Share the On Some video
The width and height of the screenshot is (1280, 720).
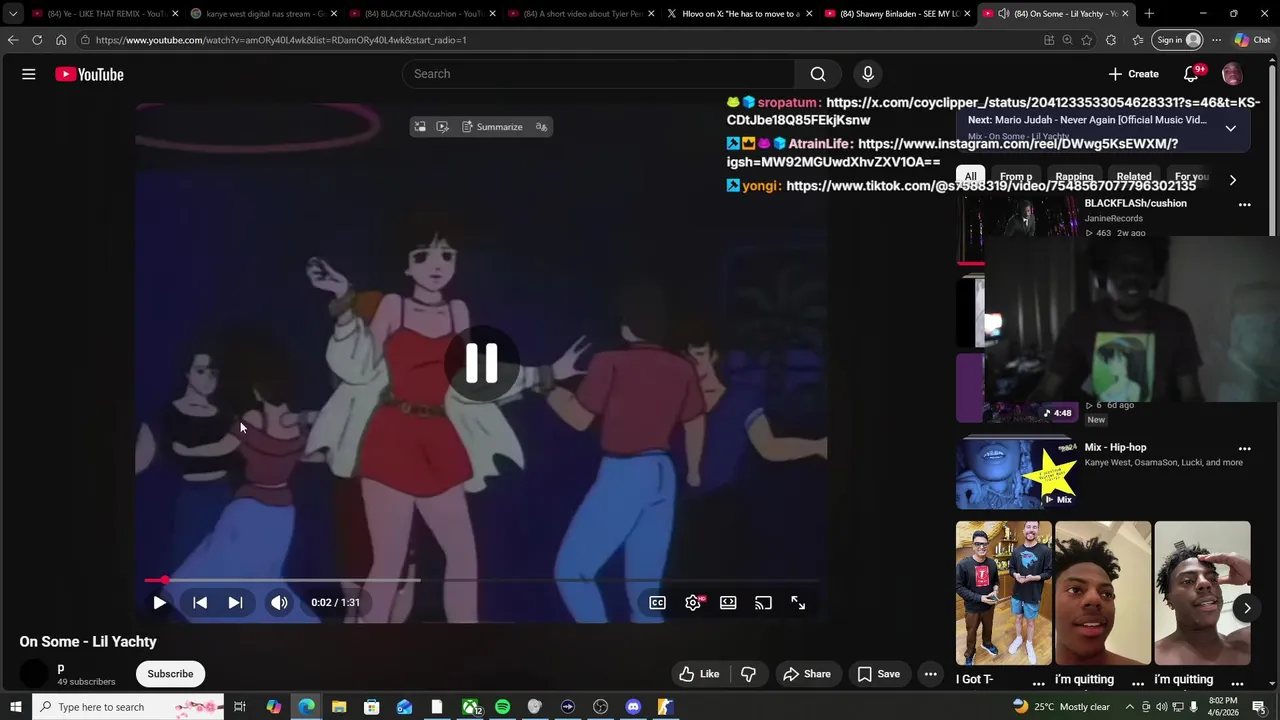point(807,674)
